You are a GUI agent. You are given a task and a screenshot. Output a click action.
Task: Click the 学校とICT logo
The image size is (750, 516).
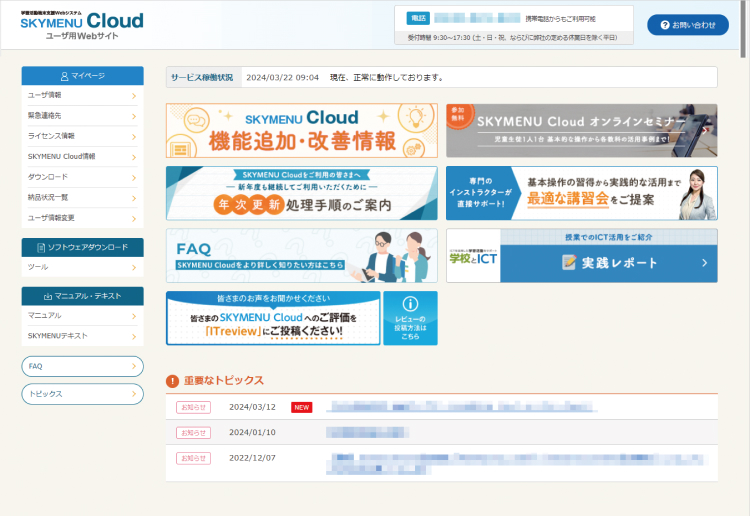point(473,256)
